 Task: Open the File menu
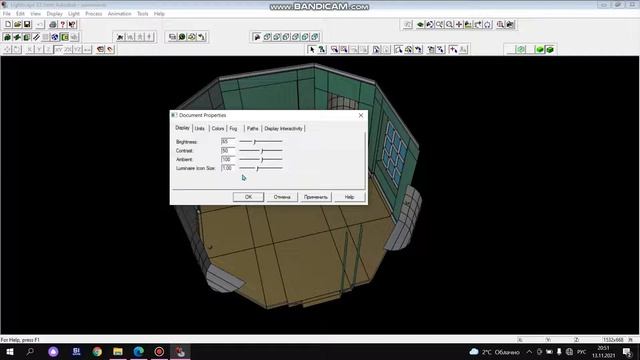7,13
